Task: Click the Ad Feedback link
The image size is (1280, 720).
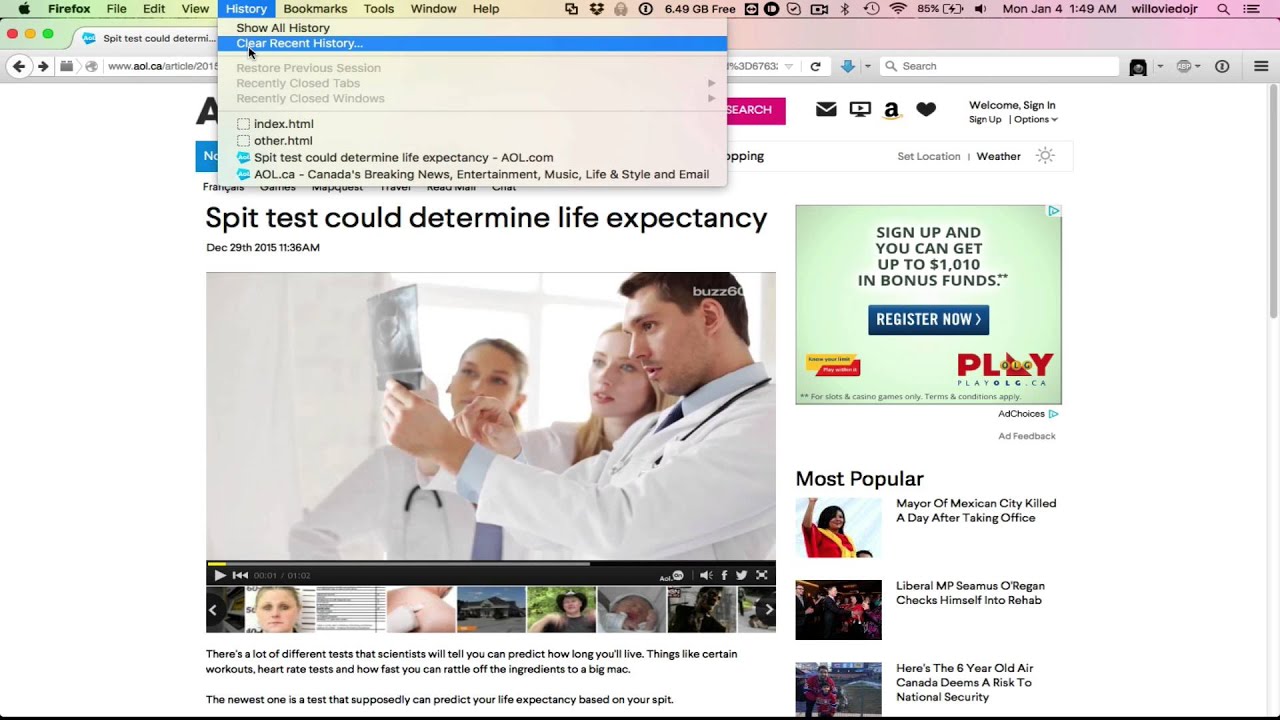Action: pos(1026,436)
